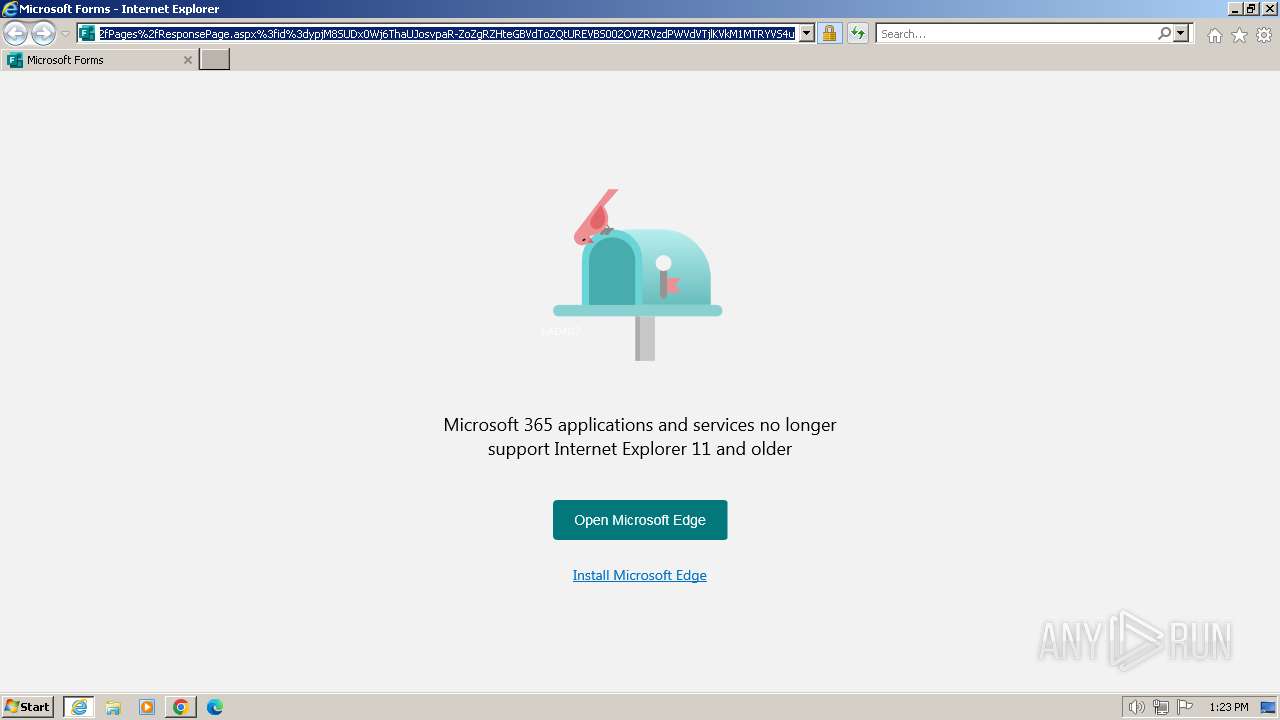
Task: Open the network tray icon
Action: (1161, 707)
